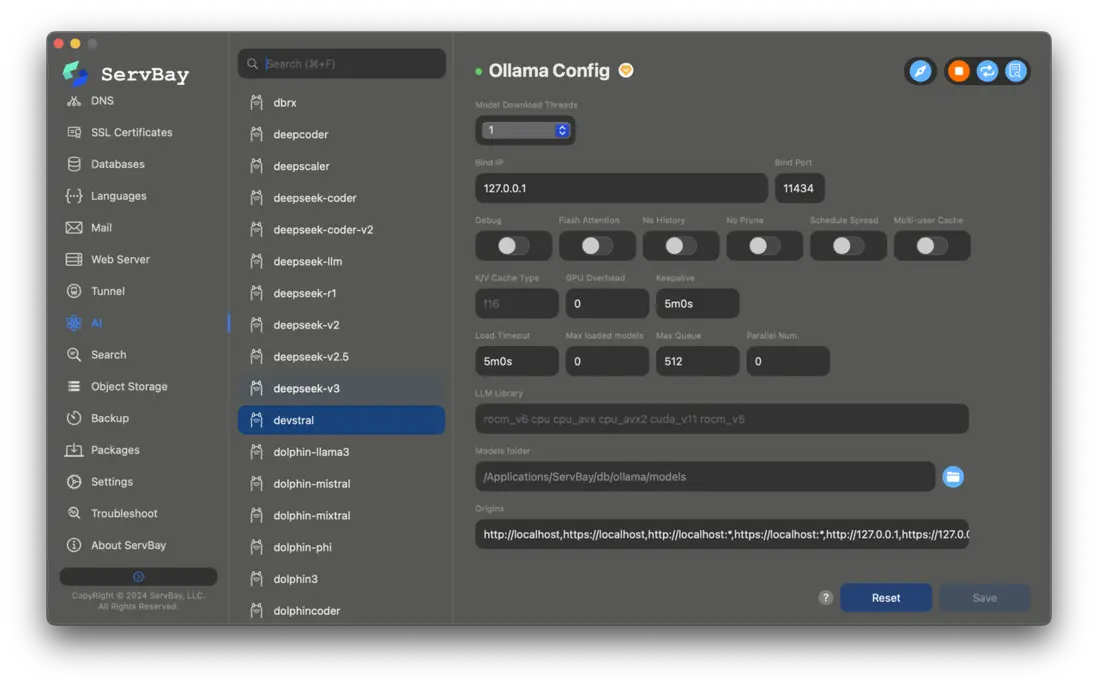
Task: Click the Packages download icon
Action: pos(74,450)
